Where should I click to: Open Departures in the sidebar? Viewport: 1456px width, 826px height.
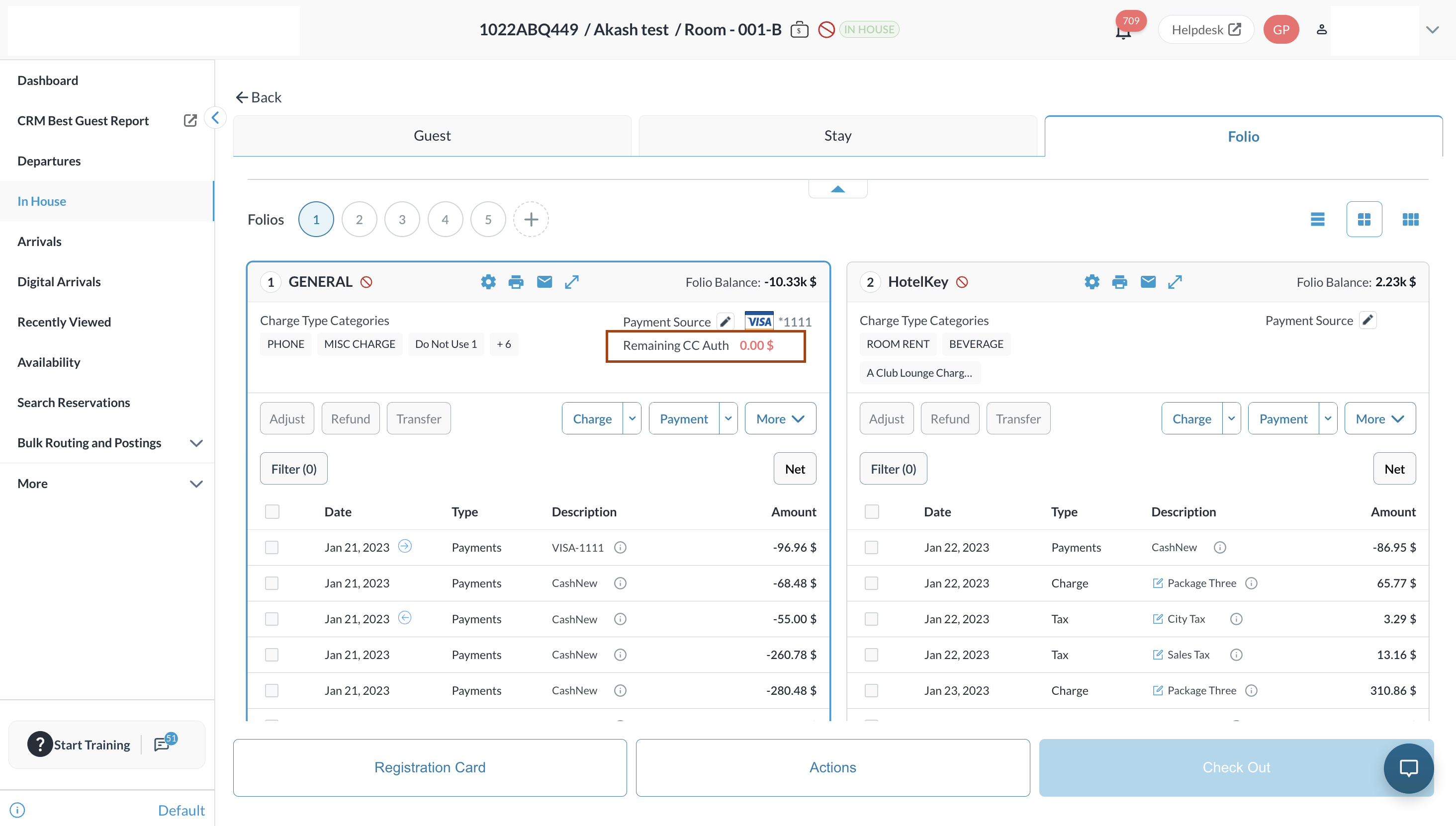click(49, 161)
